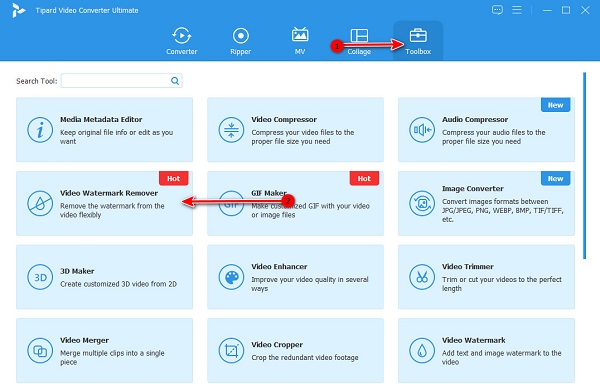The height and width of the screenshot is (389, 600).
Task: Click the search magnifier icon
Action: point(175,81)
